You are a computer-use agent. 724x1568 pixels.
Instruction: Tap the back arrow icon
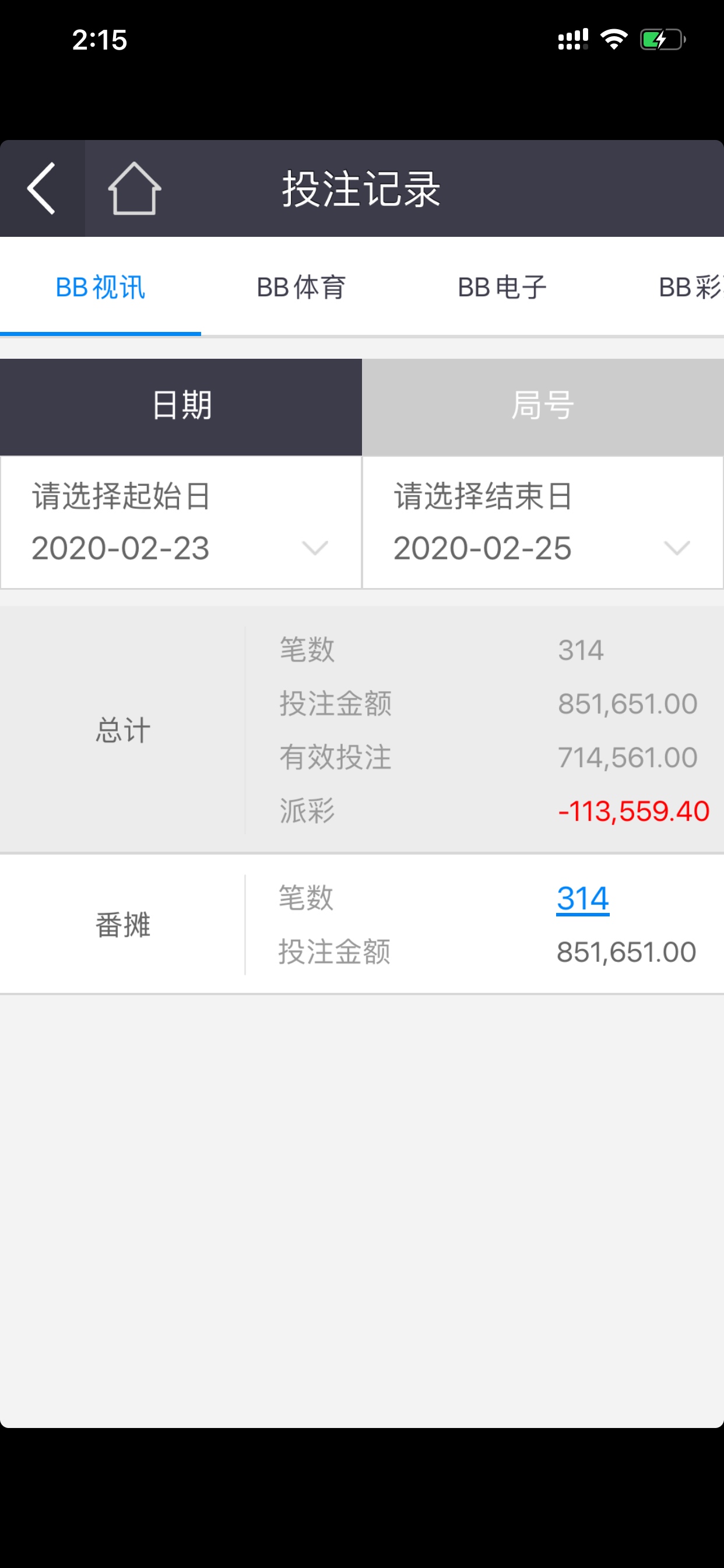click(41, 188)
